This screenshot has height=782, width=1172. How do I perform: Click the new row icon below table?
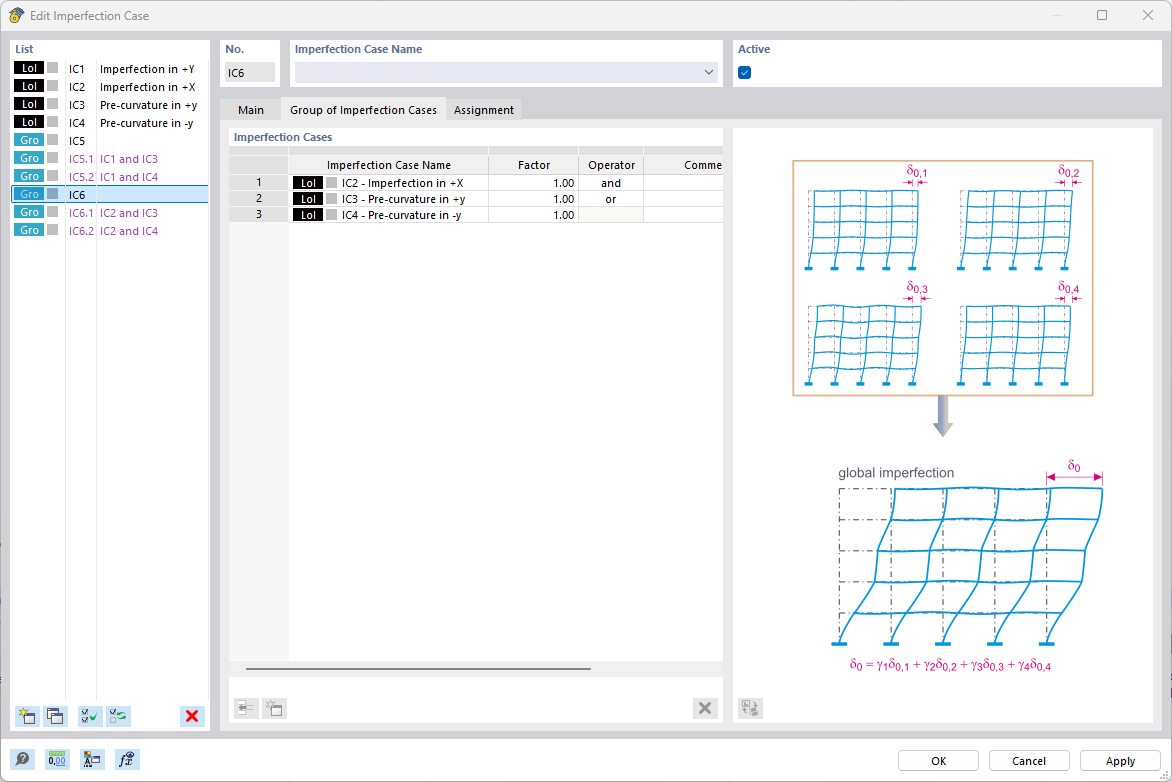pos(274,708)
